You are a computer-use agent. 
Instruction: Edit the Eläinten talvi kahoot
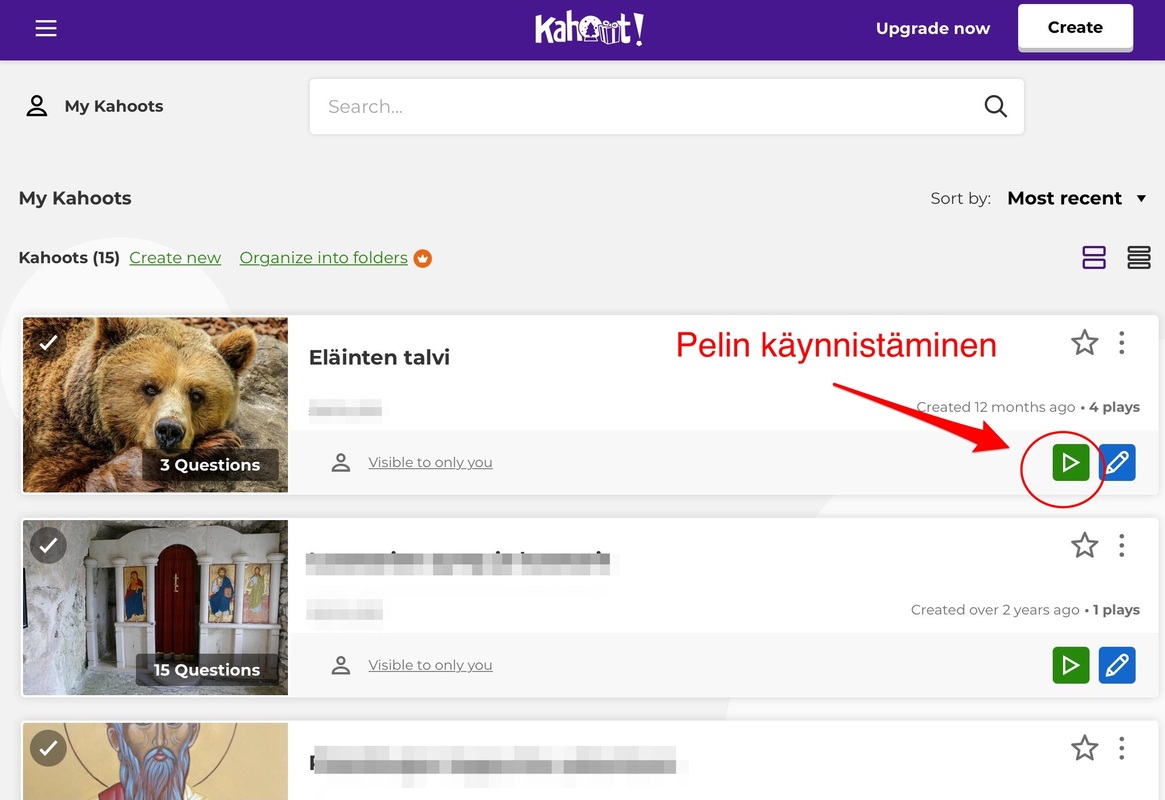coord(1117,463)
